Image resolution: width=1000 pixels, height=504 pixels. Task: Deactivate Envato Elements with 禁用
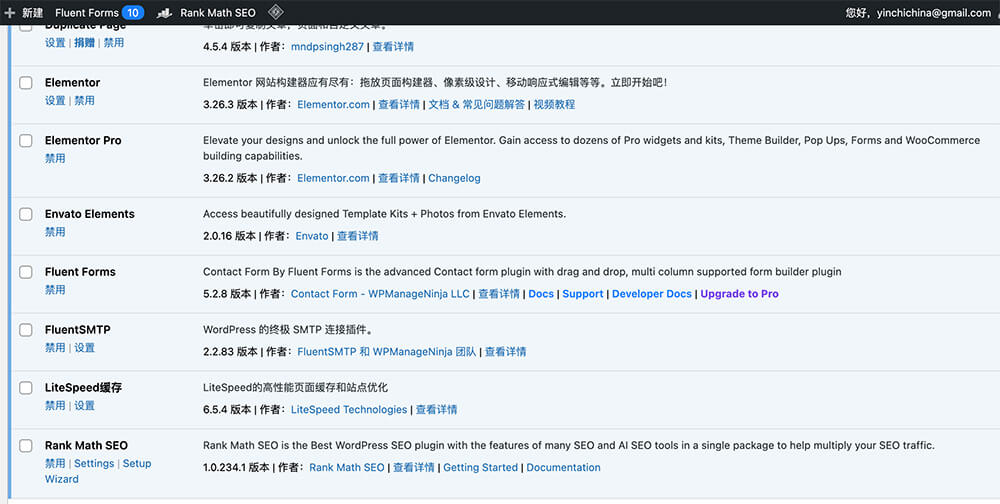coord(55,232)
